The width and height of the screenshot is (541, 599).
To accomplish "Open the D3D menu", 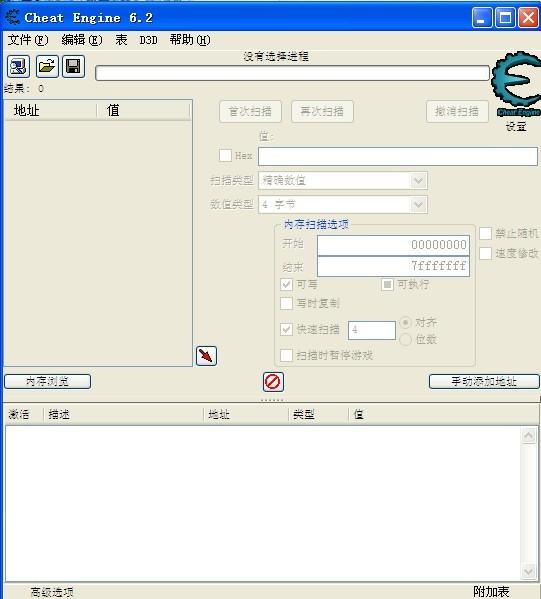I will click(x=148, y=40).
